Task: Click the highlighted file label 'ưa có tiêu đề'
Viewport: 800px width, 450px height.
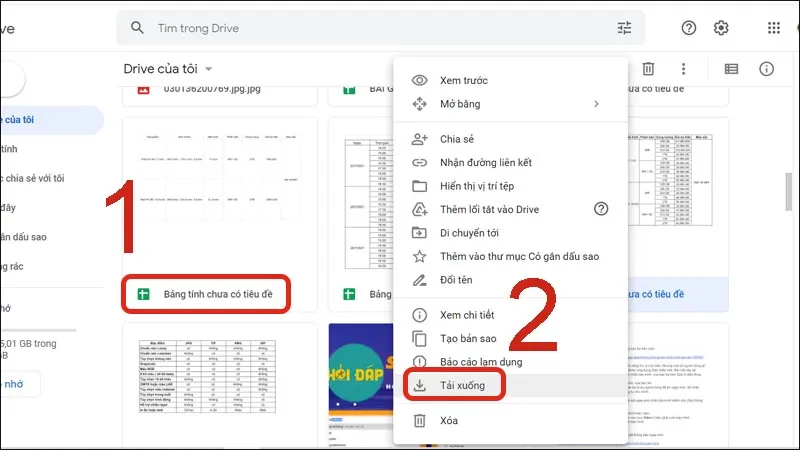Action: tap(656, 294)
